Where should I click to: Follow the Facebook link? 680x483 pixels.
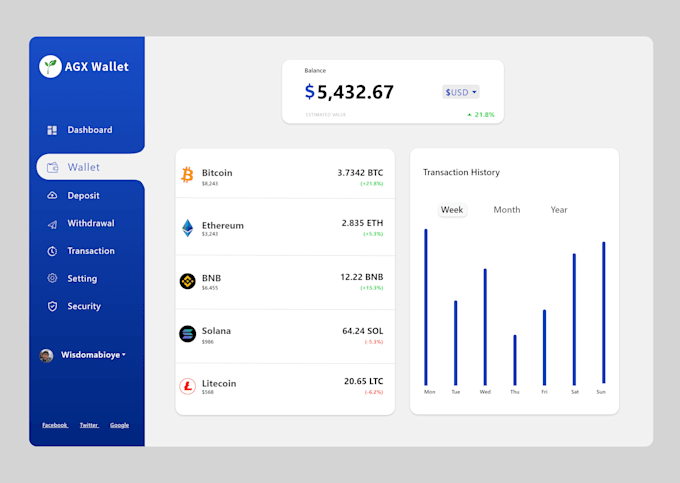[x=55, y=425]
